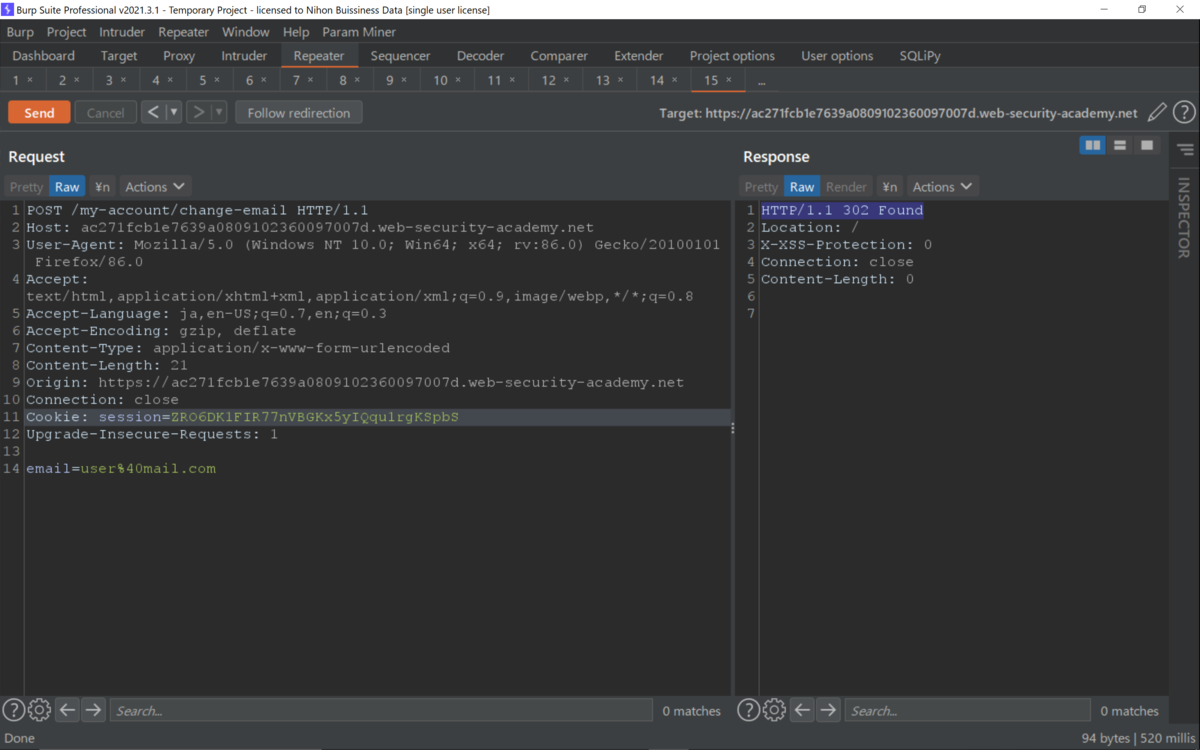Switch response view to Render
Viewport: 1200px width, 750px height.
point(846,187)
